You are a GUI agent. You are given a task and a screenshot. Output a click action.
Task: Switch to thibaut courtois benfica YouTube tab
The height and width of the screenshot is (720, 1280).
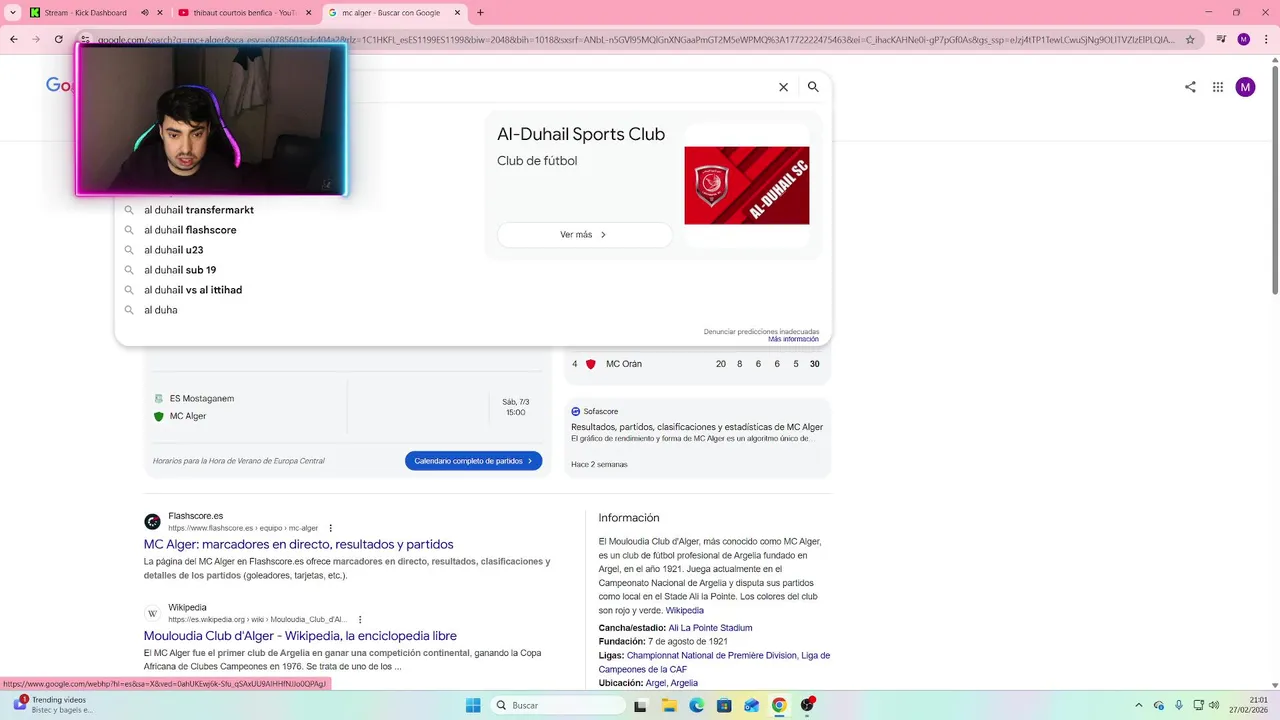click(244, 13)
